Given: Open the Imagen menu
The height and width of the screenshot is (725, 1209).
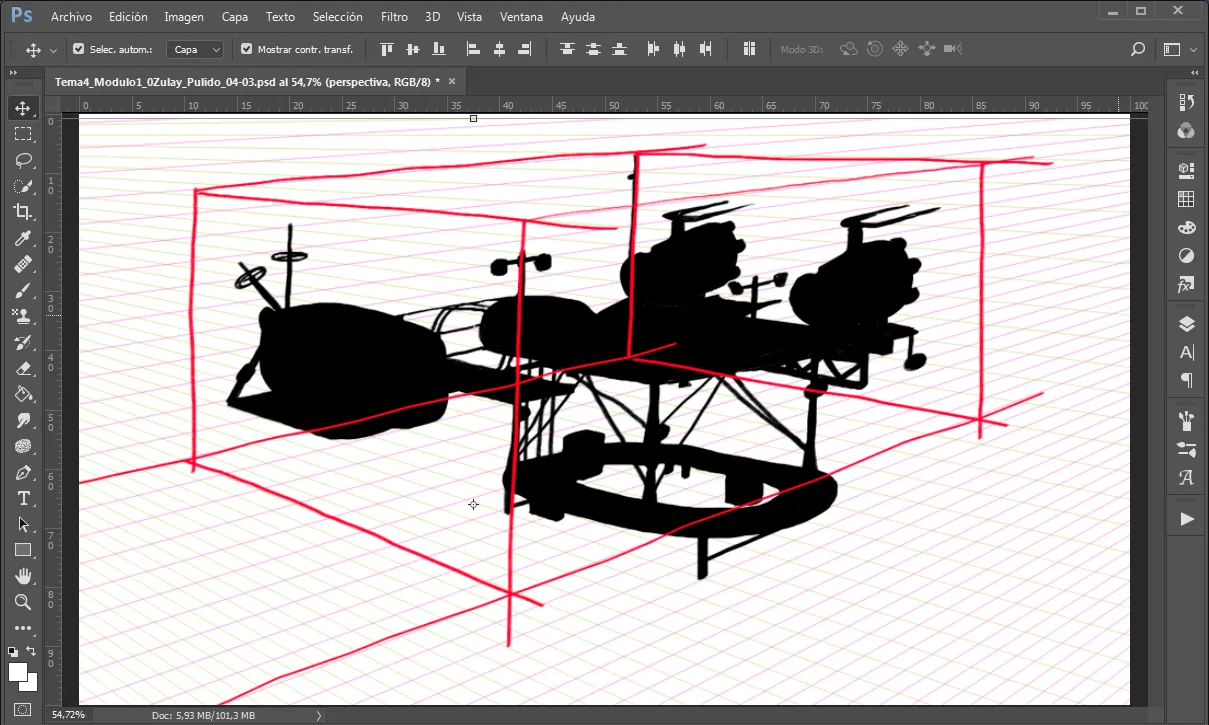Looking at the screenshot, I should tap(184, 17).
